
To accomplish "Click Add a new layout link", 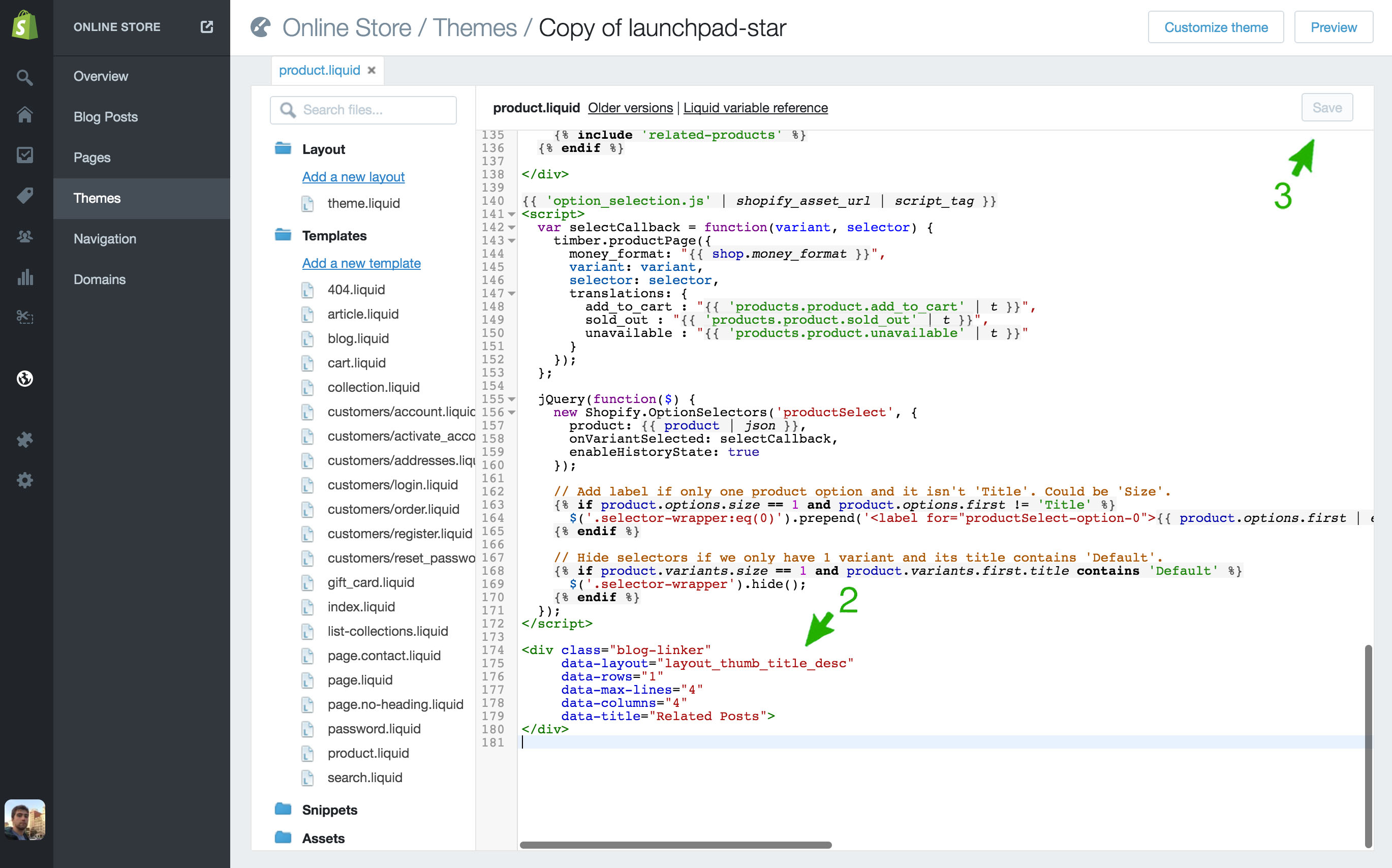I will pos(353,177).
